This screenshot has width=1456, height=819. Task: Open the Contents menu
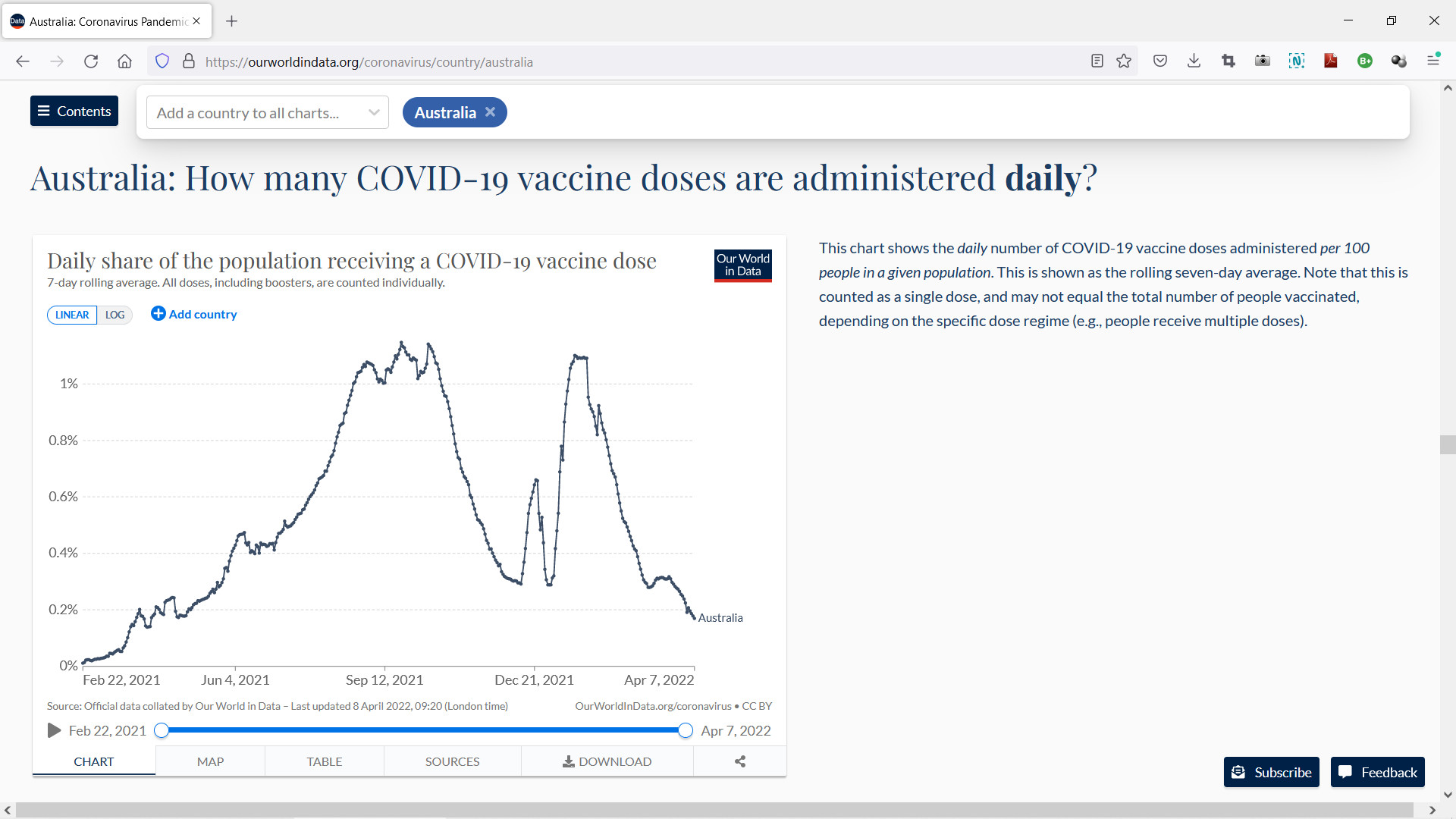[74, 111]
